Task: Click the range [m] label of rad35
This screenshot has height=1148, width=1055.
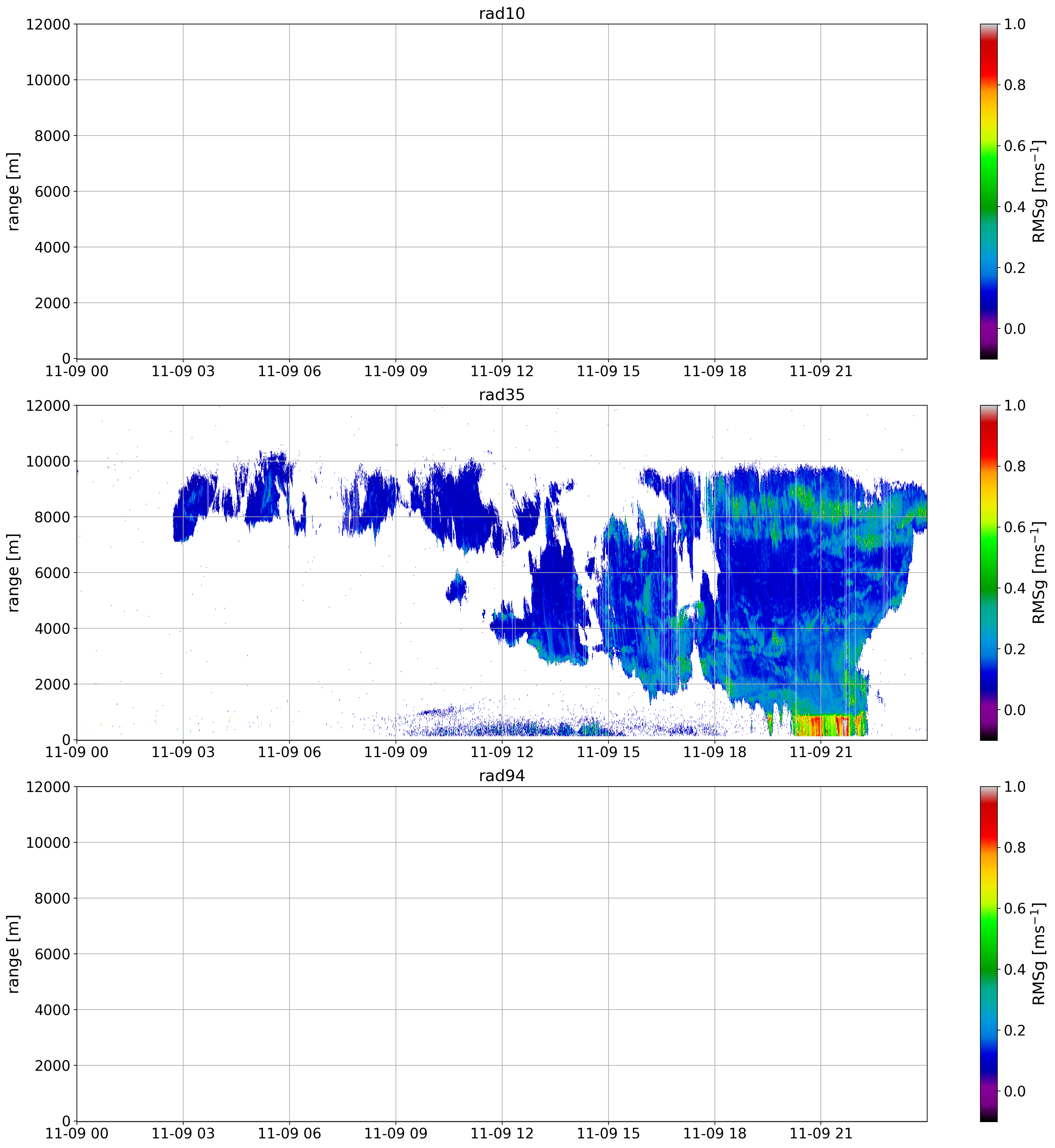Action: coord(14,572)
